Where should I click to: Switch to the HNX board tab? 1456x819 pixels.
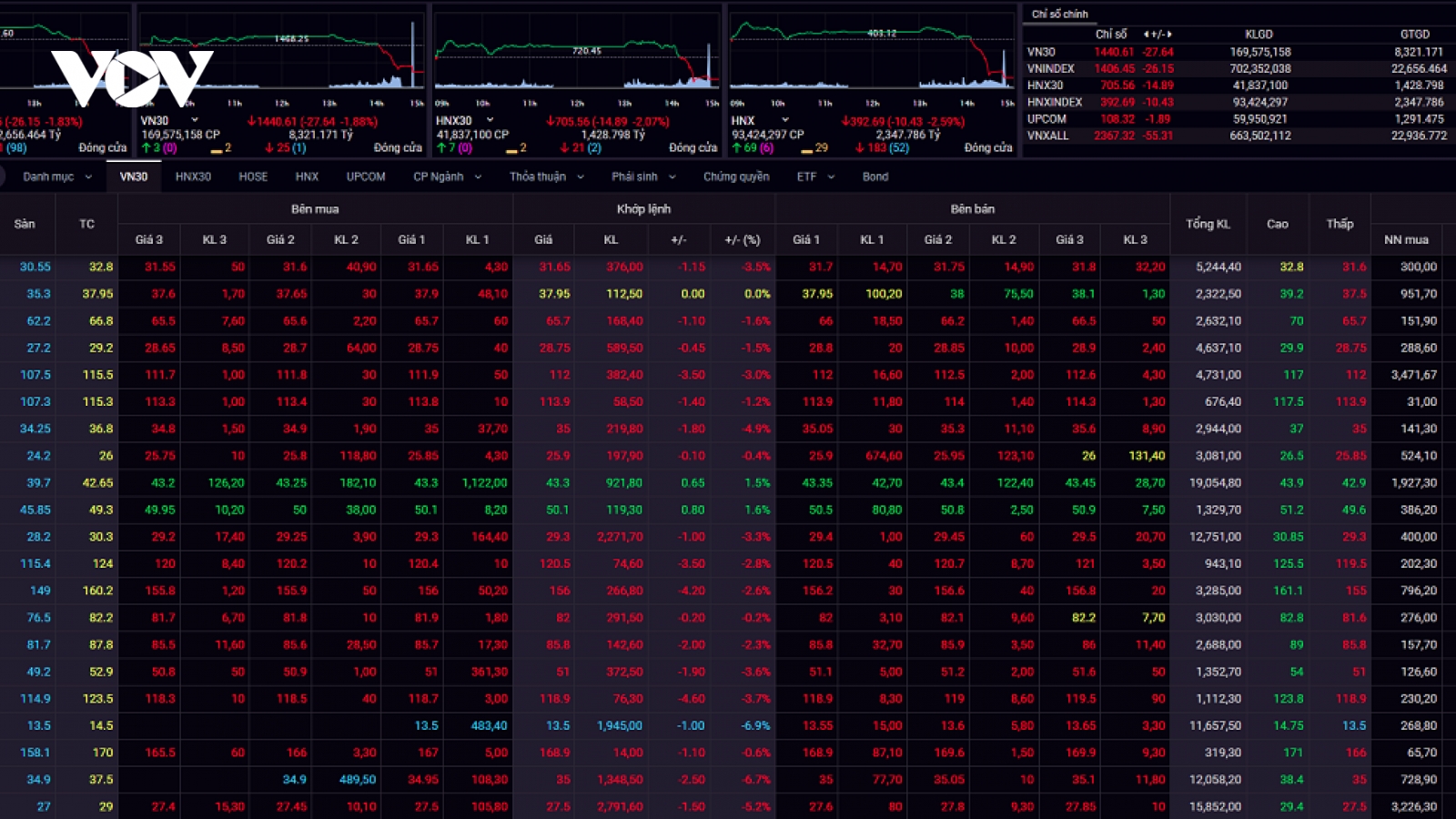307,177
